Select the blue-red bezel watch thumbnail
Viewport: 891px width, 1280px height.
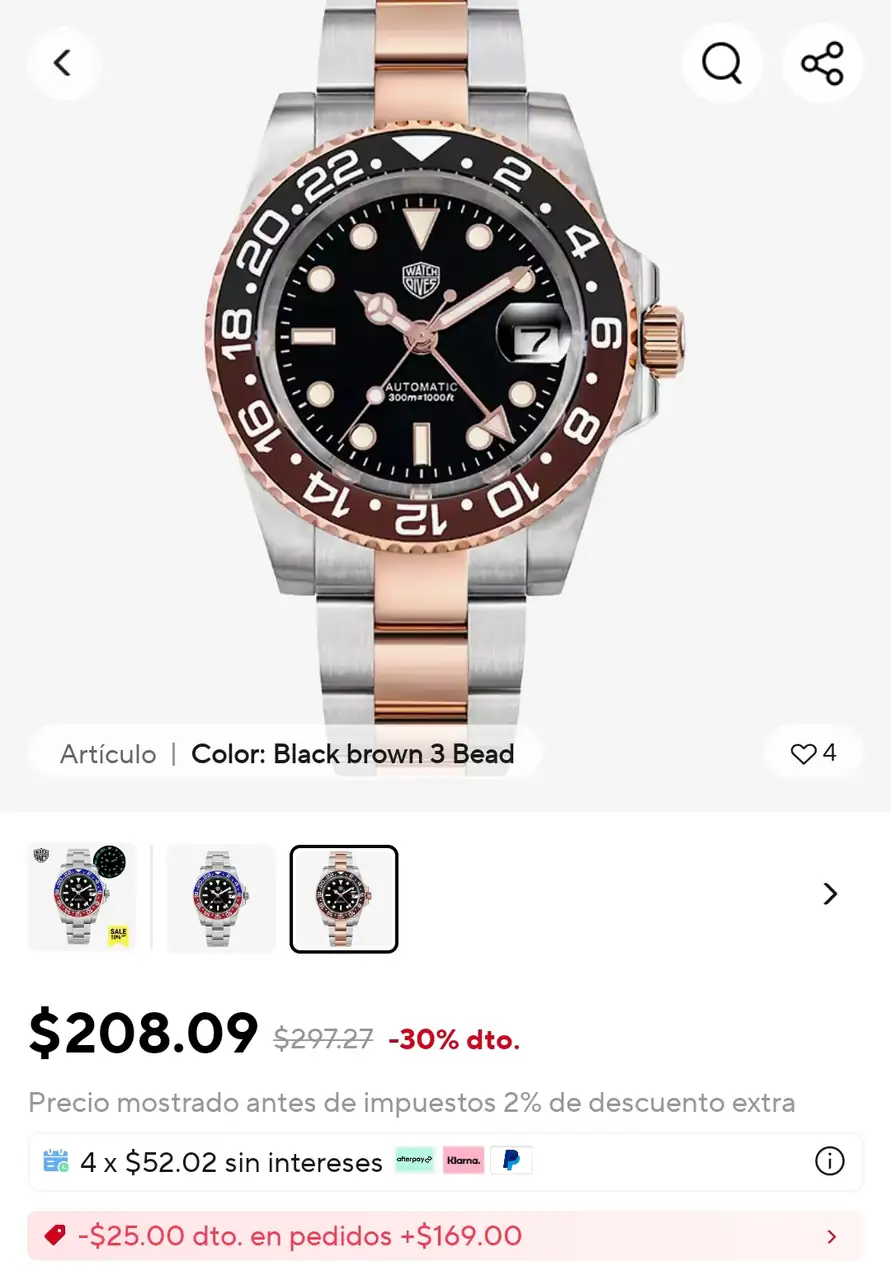click(x=220, y=898)
